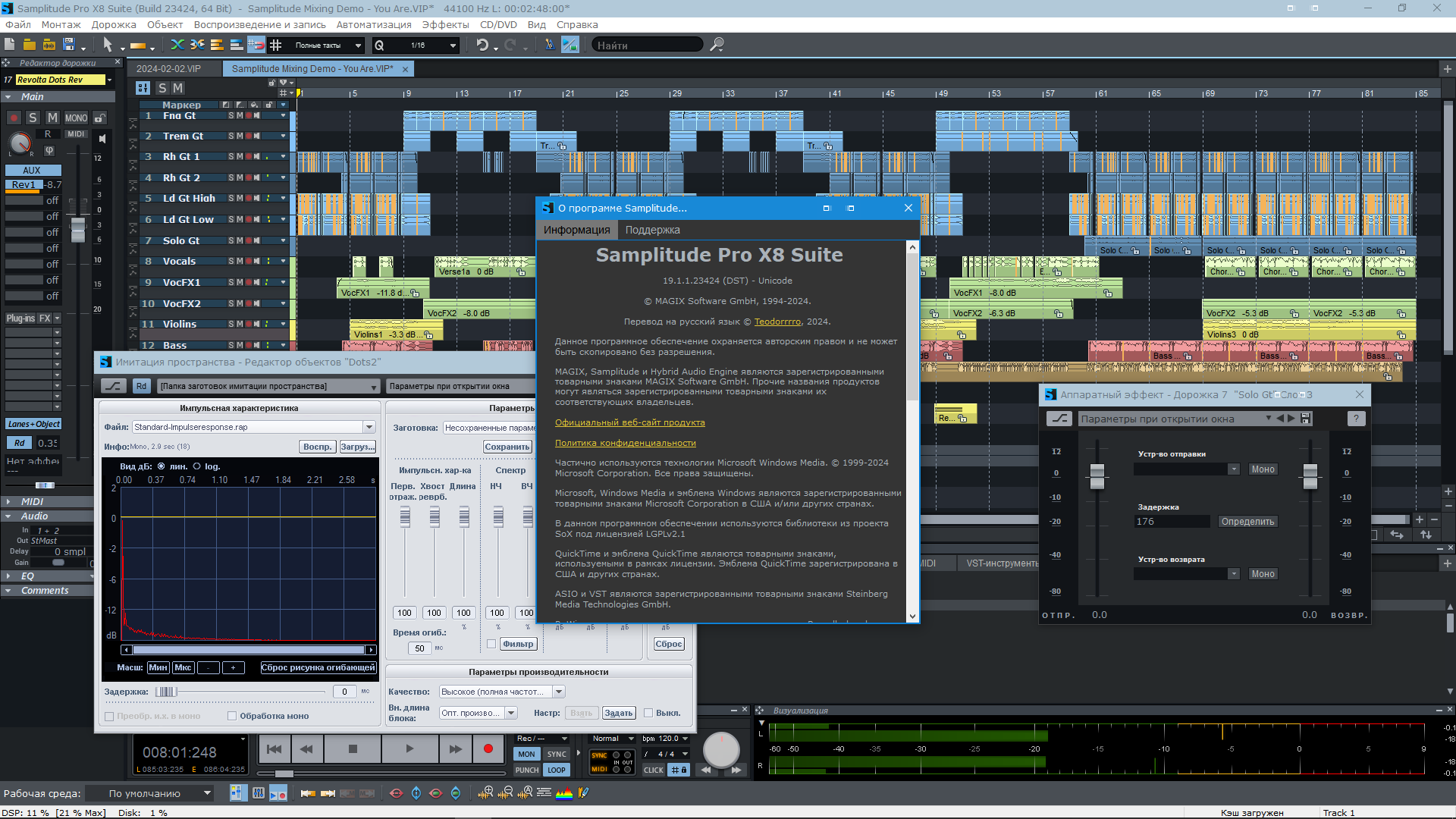The height and width of the screenshot is (819, 1456).
Task: Expand the 'Качество' quality dropdown
Action: tap(559, 692)
